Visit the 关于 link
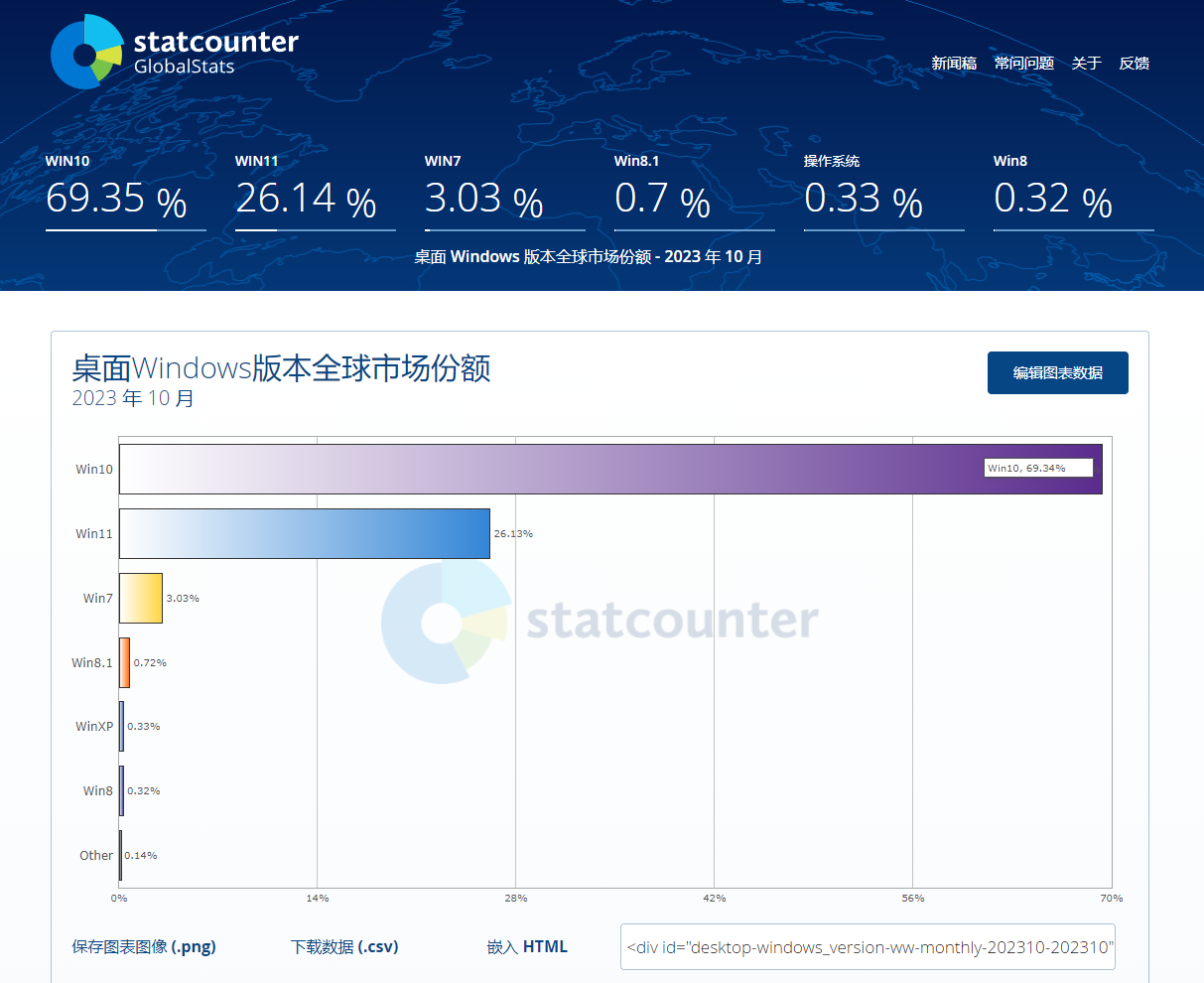1204x983 pixels. (x=1086, y=63)
